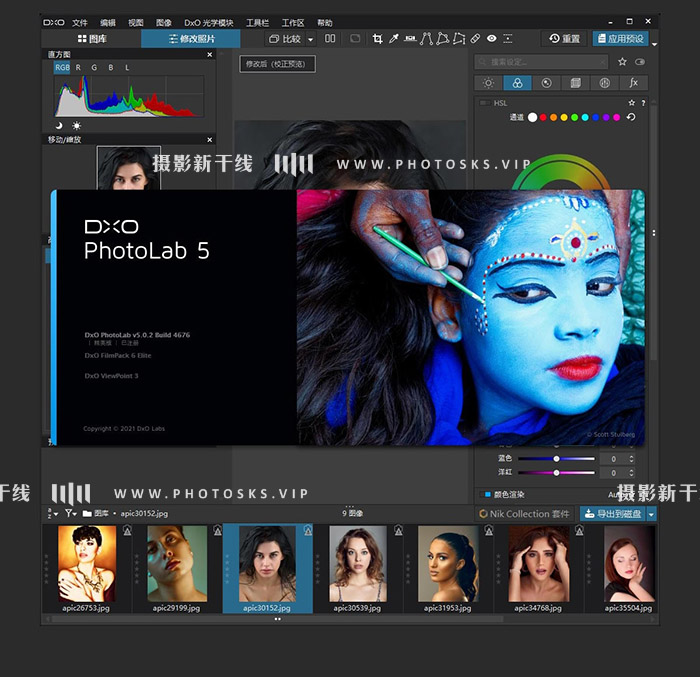This screenshot has width=700, height=677.
Task: Open the DxO 光学模块 menu
Action: (209, 22)
